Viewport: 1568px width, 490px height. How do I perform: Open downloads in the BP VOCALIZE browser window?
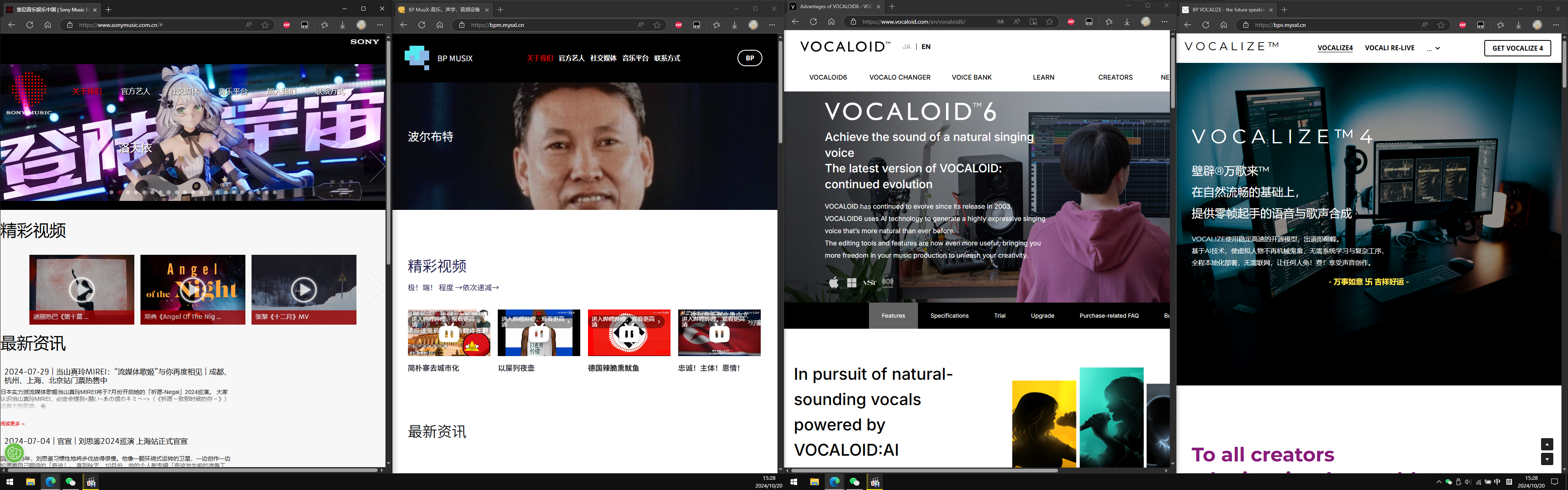tap(1519, 25)
